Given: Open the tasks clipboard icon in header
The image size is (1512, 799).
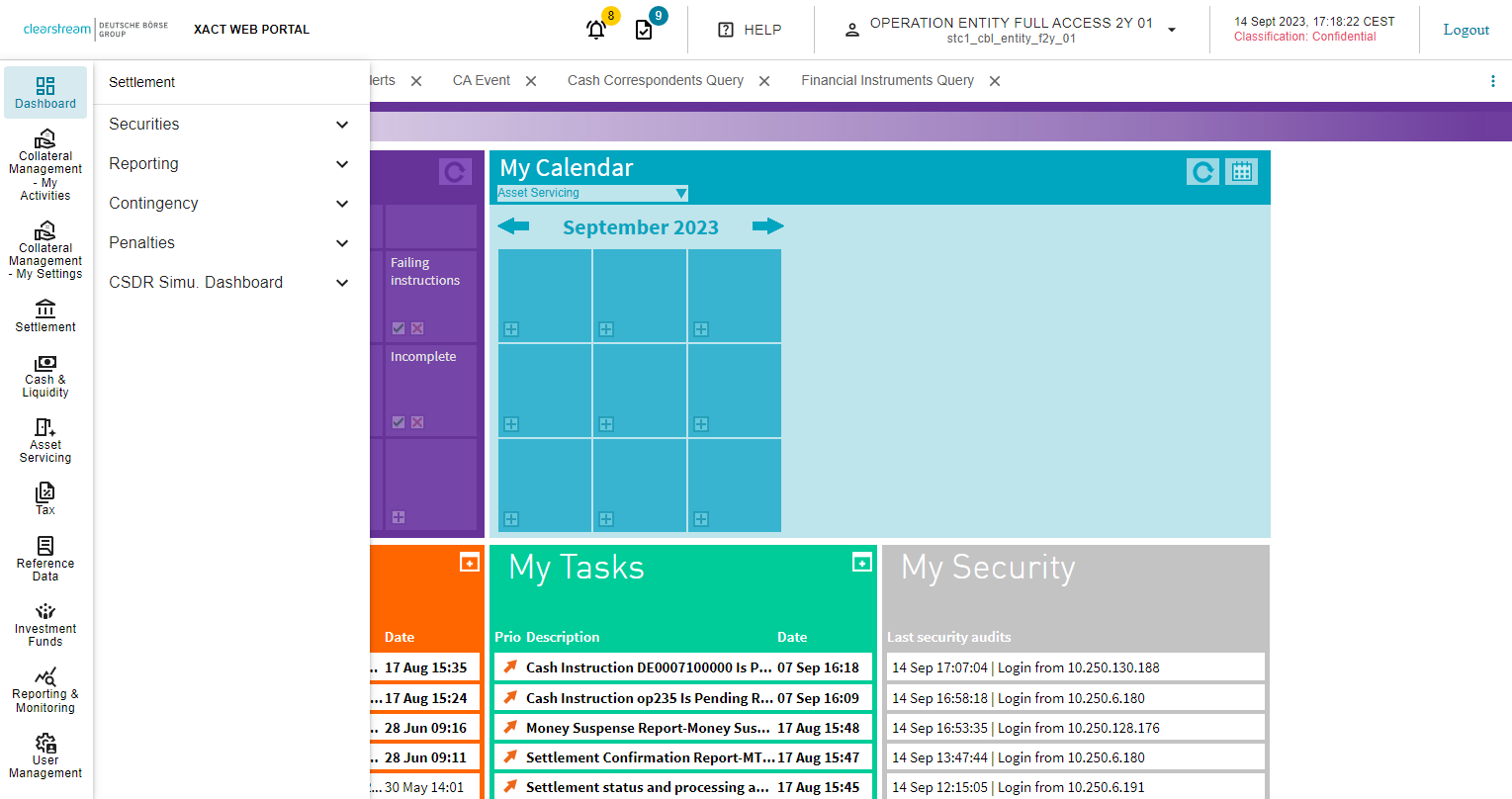Looking at the screenshot, I should point(644,30).
